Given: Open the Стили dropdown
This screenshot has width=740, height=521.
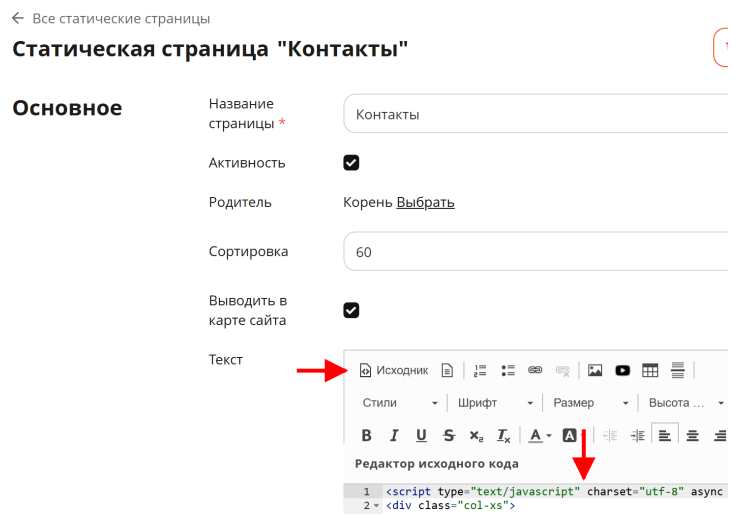Looking at the screenshot, I should click(x=400, y=403).
